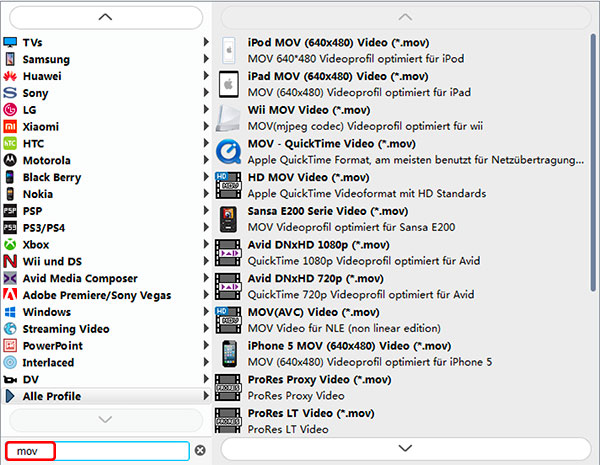600x465 pixels.
Task: Click the MOV(AVC) HD film icon
Action: tap(228, 320)
